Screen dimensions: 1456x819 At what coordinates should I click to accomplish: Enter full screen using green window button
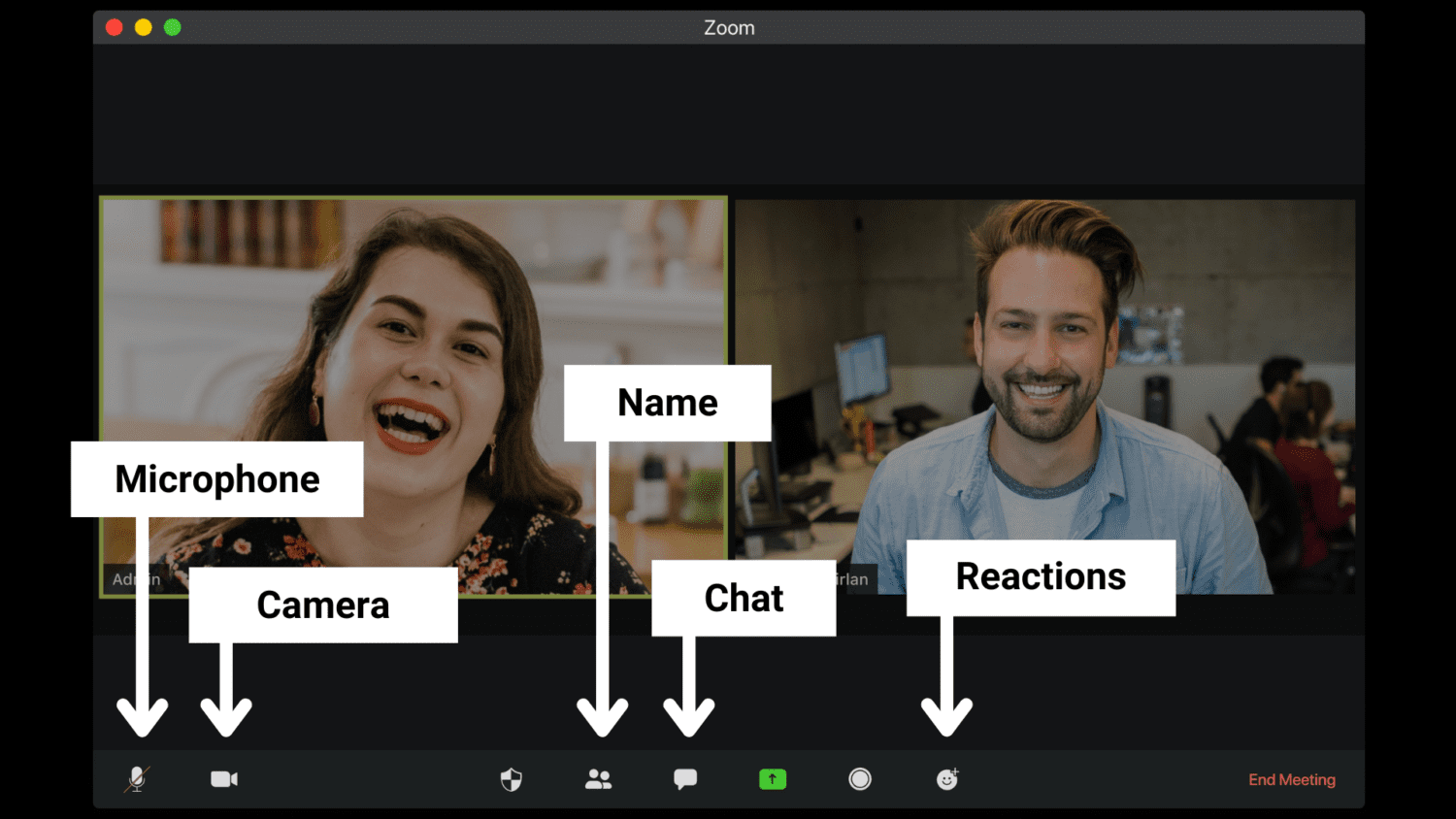[x=173, y=27]
